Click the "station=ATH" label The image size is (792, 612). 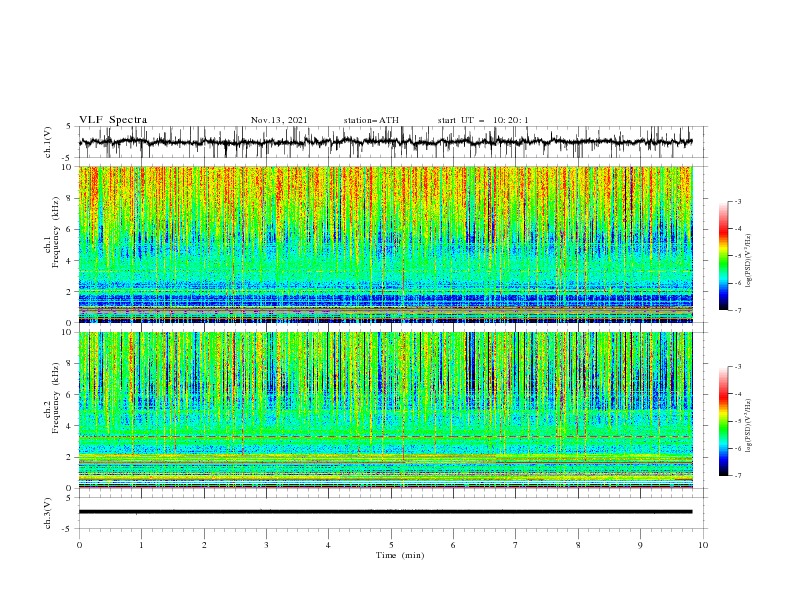[371, 120]
